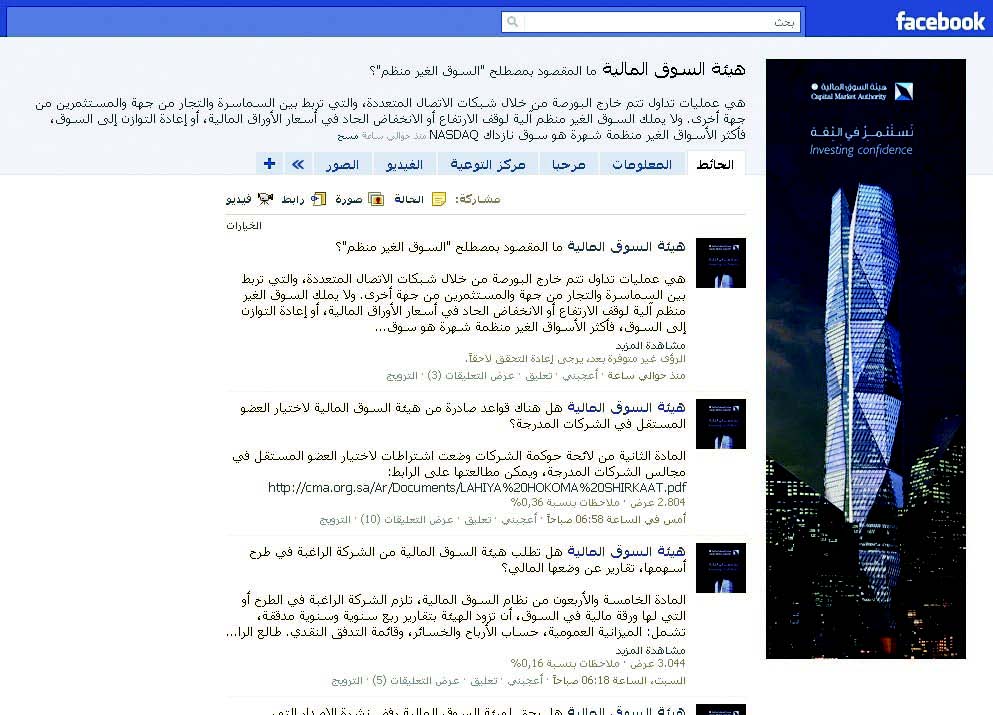Open the مركز التوعية tab
Viewport: 993px width, 715px height.
point(487,163)
